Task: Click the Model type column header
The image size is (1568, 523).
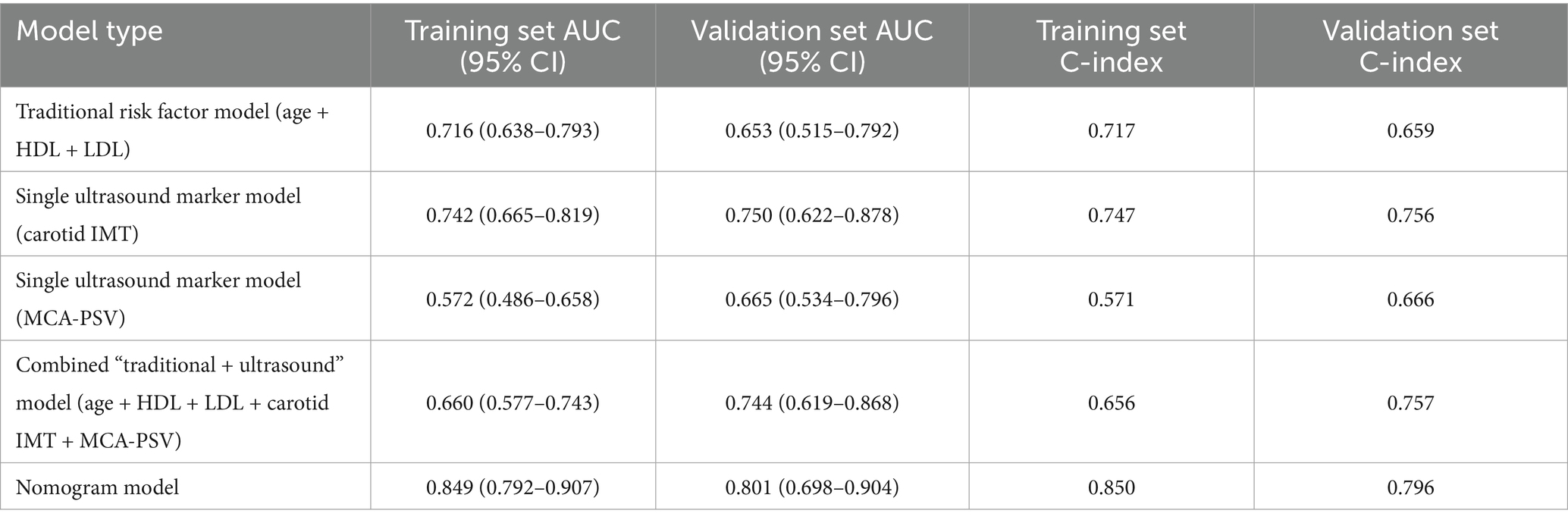Action: coord(89,31)
